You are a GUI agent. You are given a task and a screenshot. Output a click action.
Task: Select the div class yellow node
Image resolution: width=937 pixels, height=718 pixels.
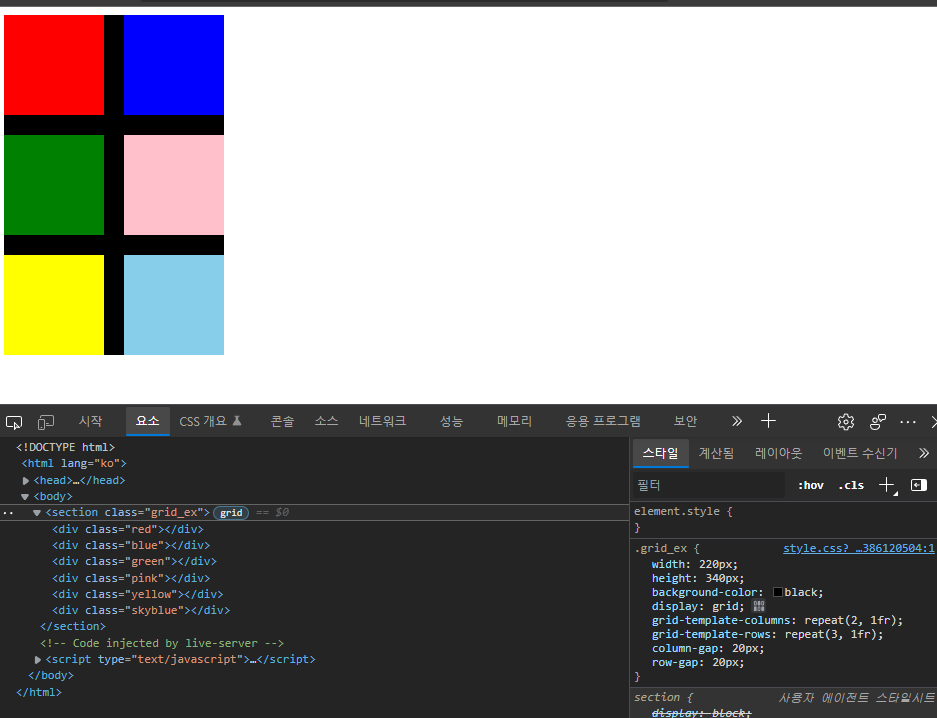137,594
